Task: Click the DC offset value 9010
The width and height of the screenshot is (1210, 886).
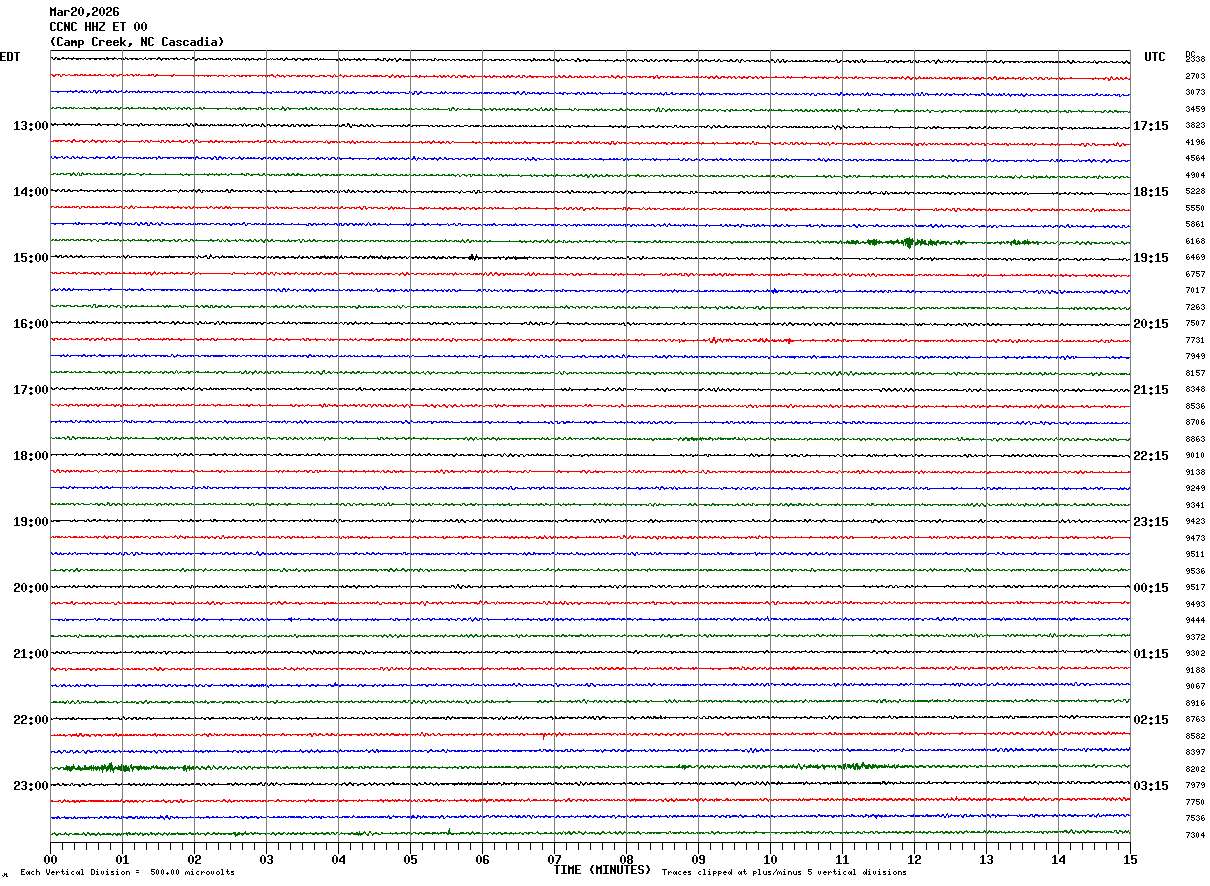Action: click(1195, 456)
